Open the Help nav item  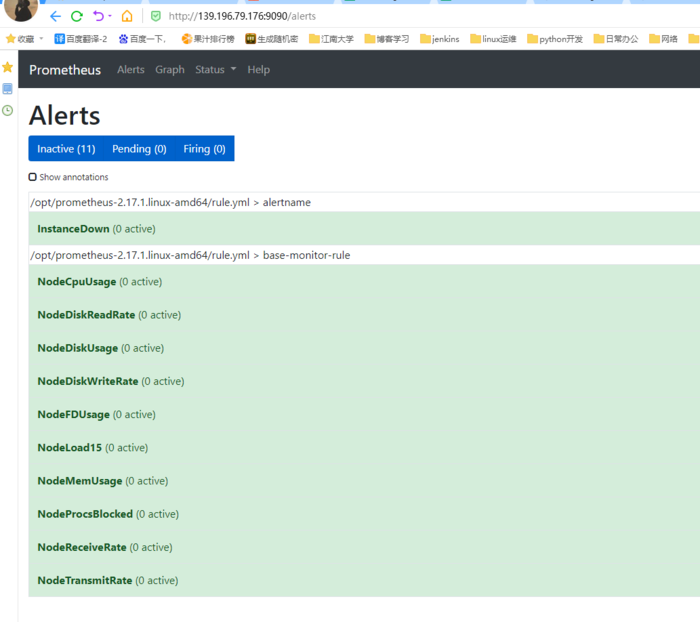(258, 70)
